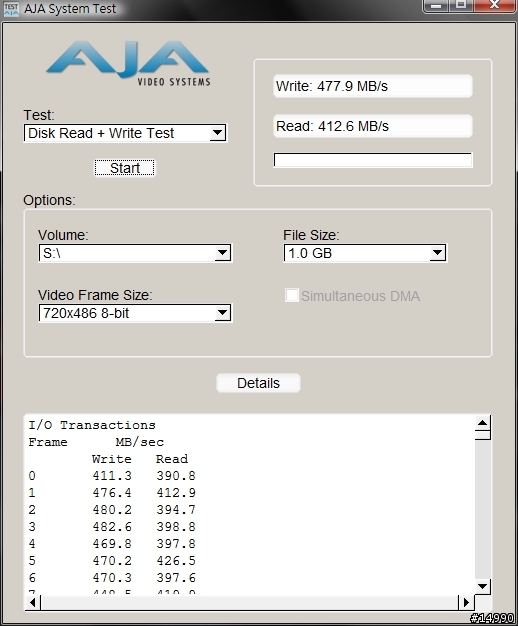The image size is (518, 626).
Task: Click the "Read" column header in the log
Action: click(x=172, y=459)
